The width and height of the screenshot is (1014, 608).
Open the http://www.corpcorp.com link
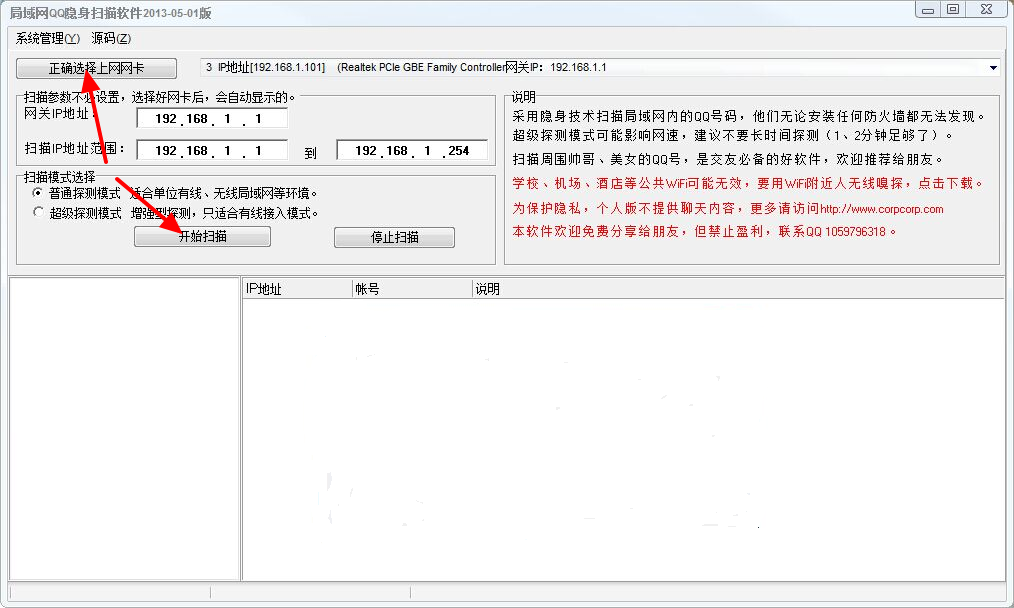(881, 209)
